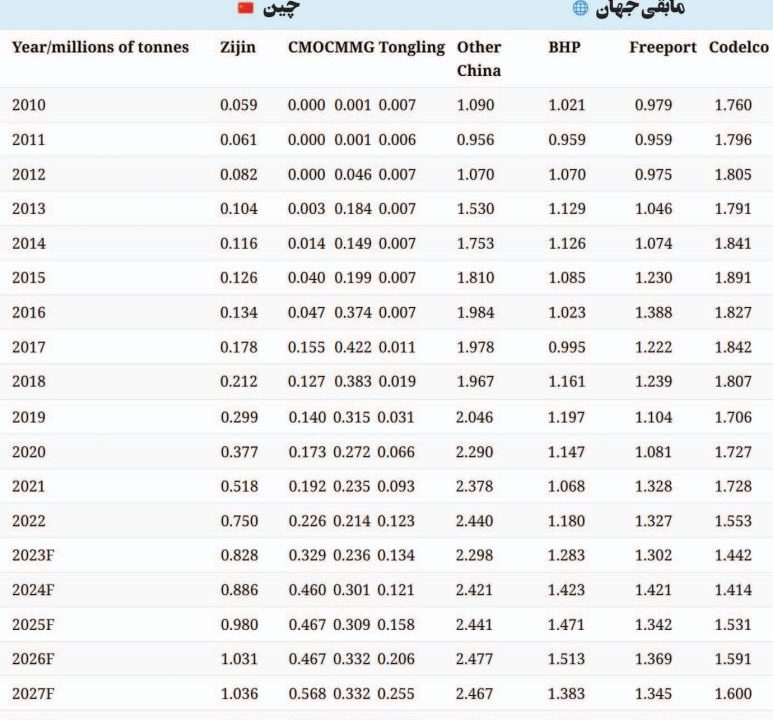Select the 2018 row label
Screen dimensions: 773x720
pyautogui.click(x=29, y=382)
